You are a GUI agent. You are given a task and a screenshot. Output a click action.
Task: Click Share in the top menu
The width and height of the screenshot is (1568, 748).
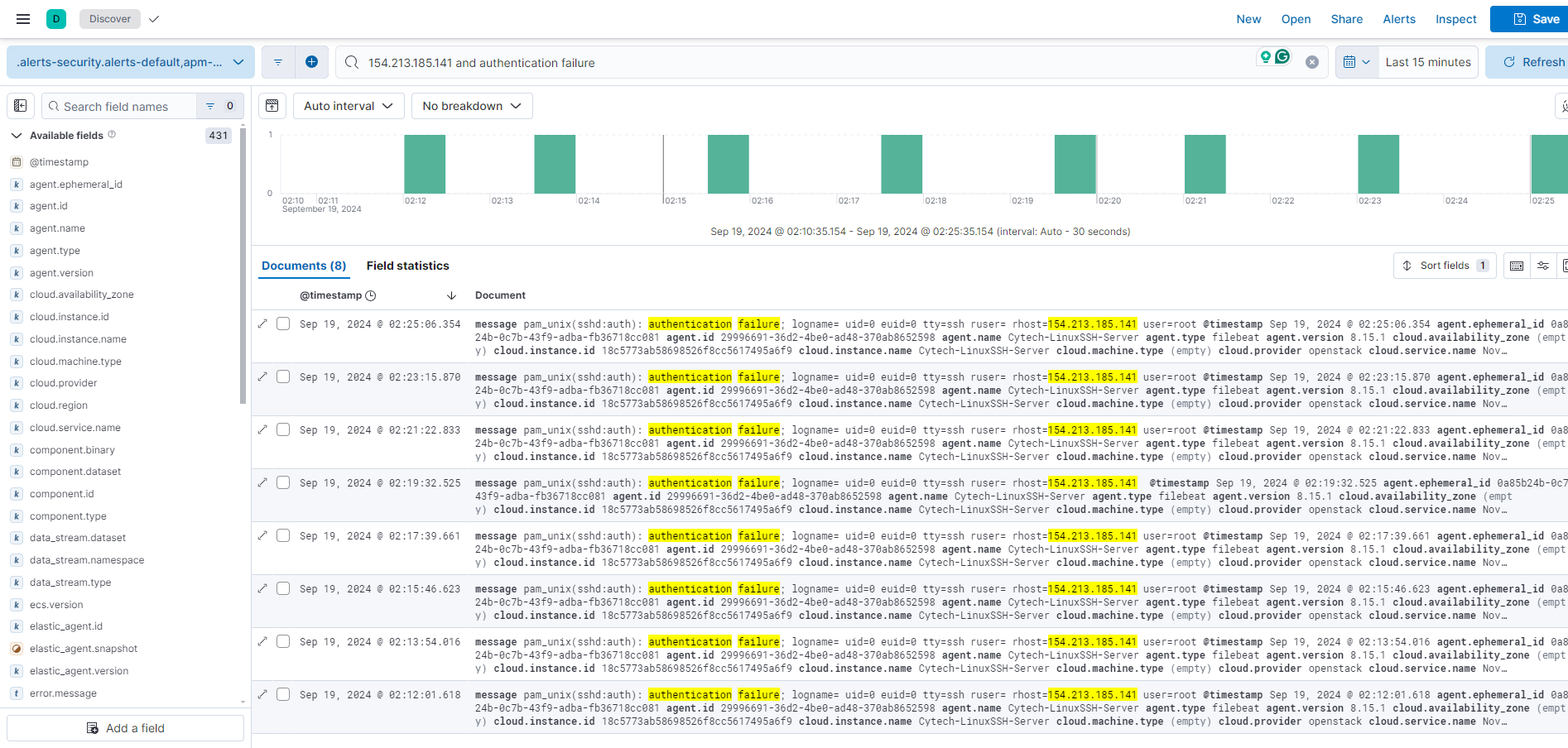pyautogui.click(x=1347, y=19)
